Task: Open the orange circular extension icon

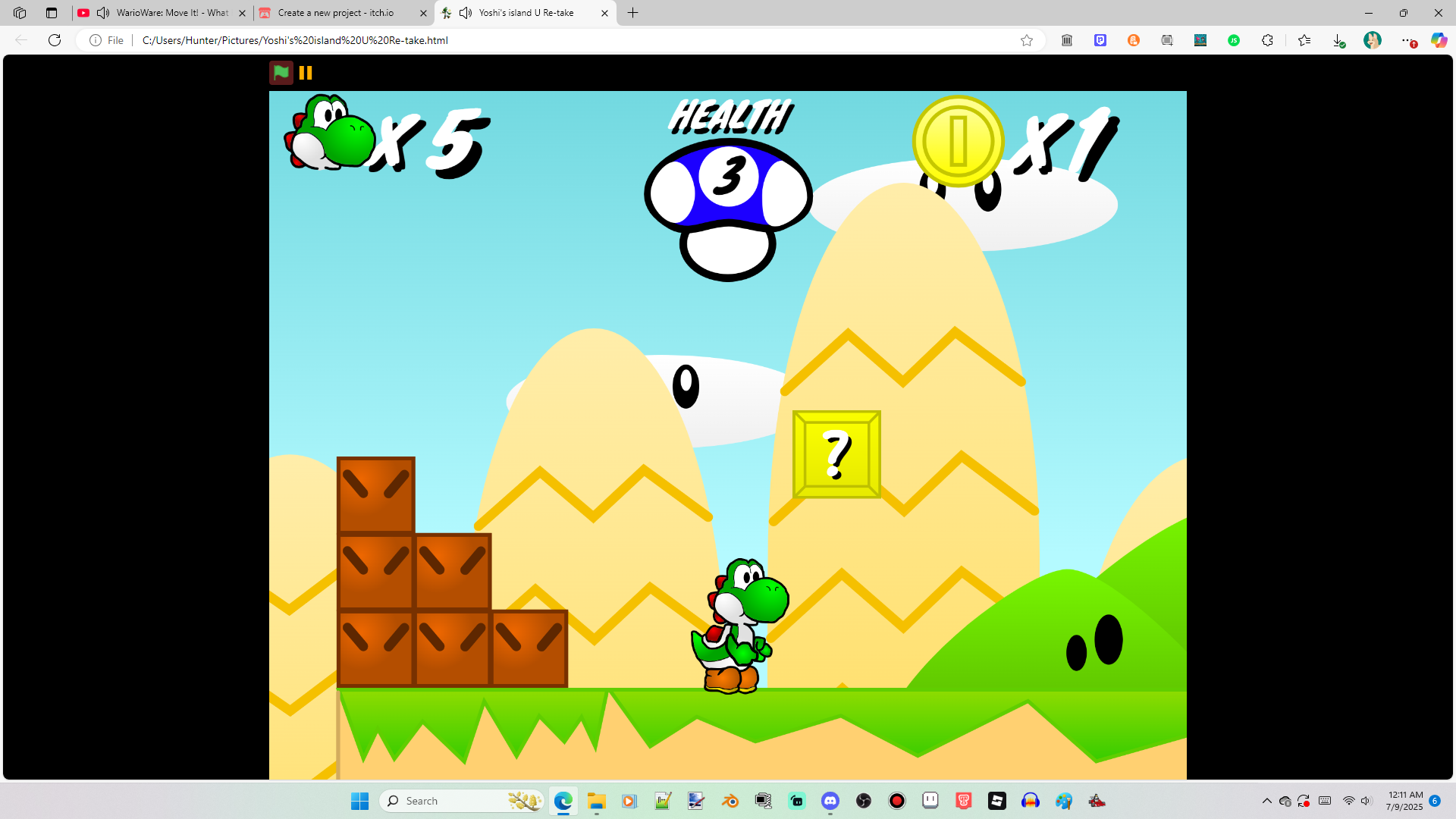Action: click(1134, 40)
